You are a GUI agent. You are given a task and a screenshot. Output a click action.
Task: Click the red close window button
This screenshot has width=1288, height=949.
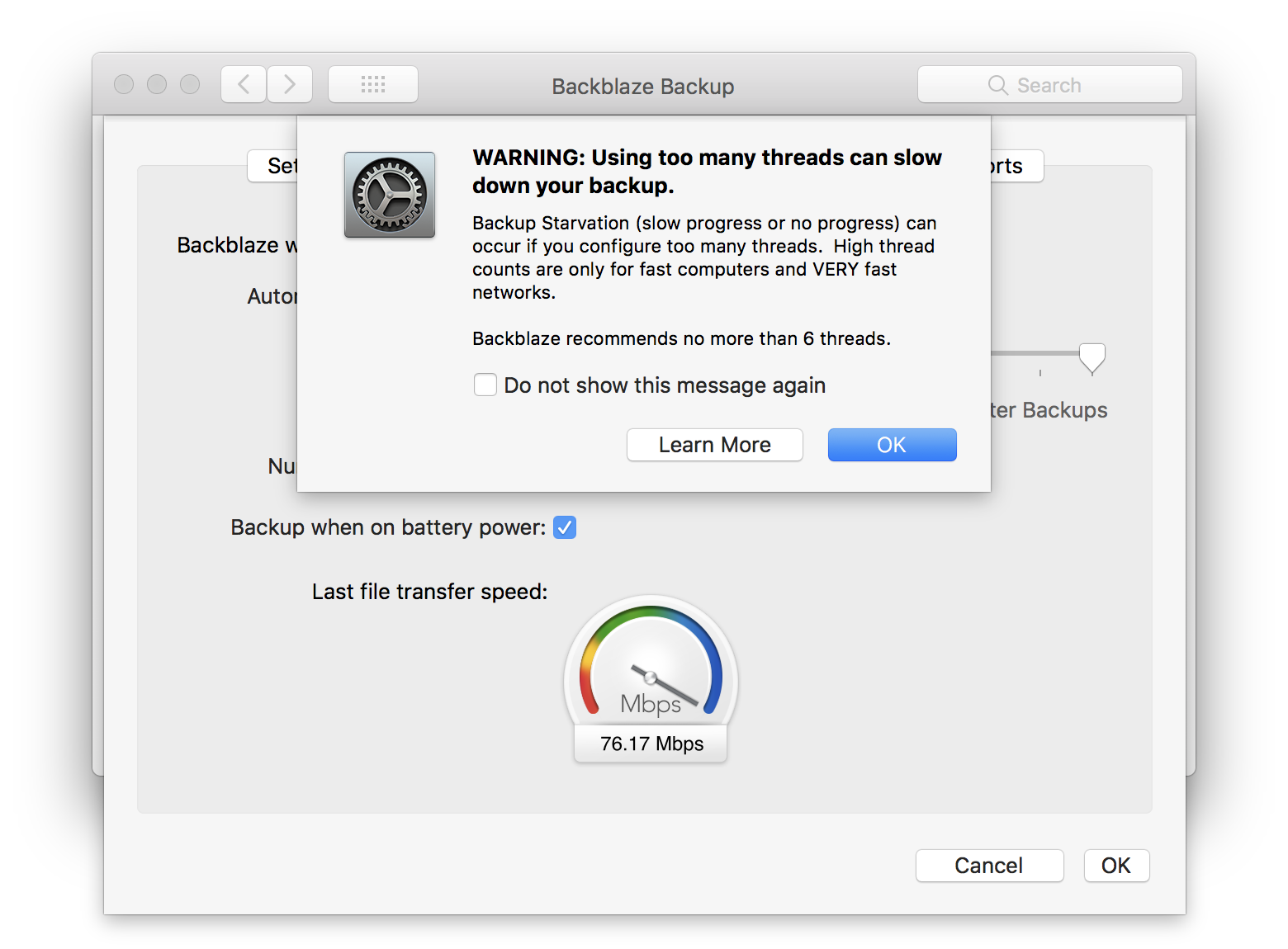tap(124, 84)
